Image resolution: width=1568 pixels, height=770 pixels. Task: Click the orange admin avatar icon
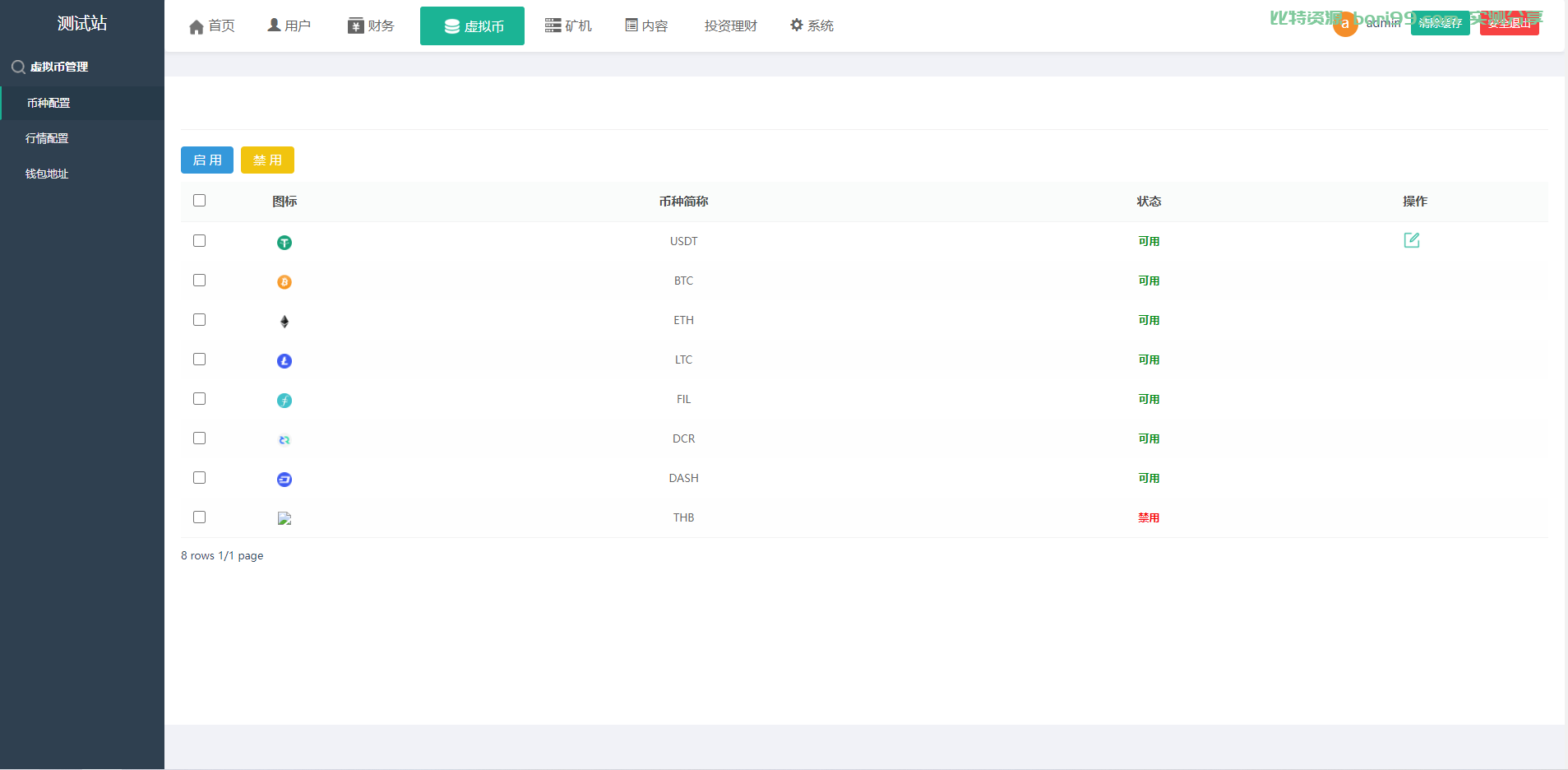1345,24
